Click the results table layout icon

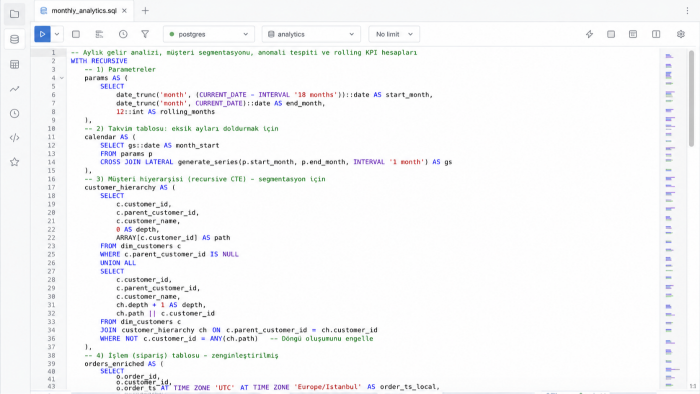click(633, 34)
